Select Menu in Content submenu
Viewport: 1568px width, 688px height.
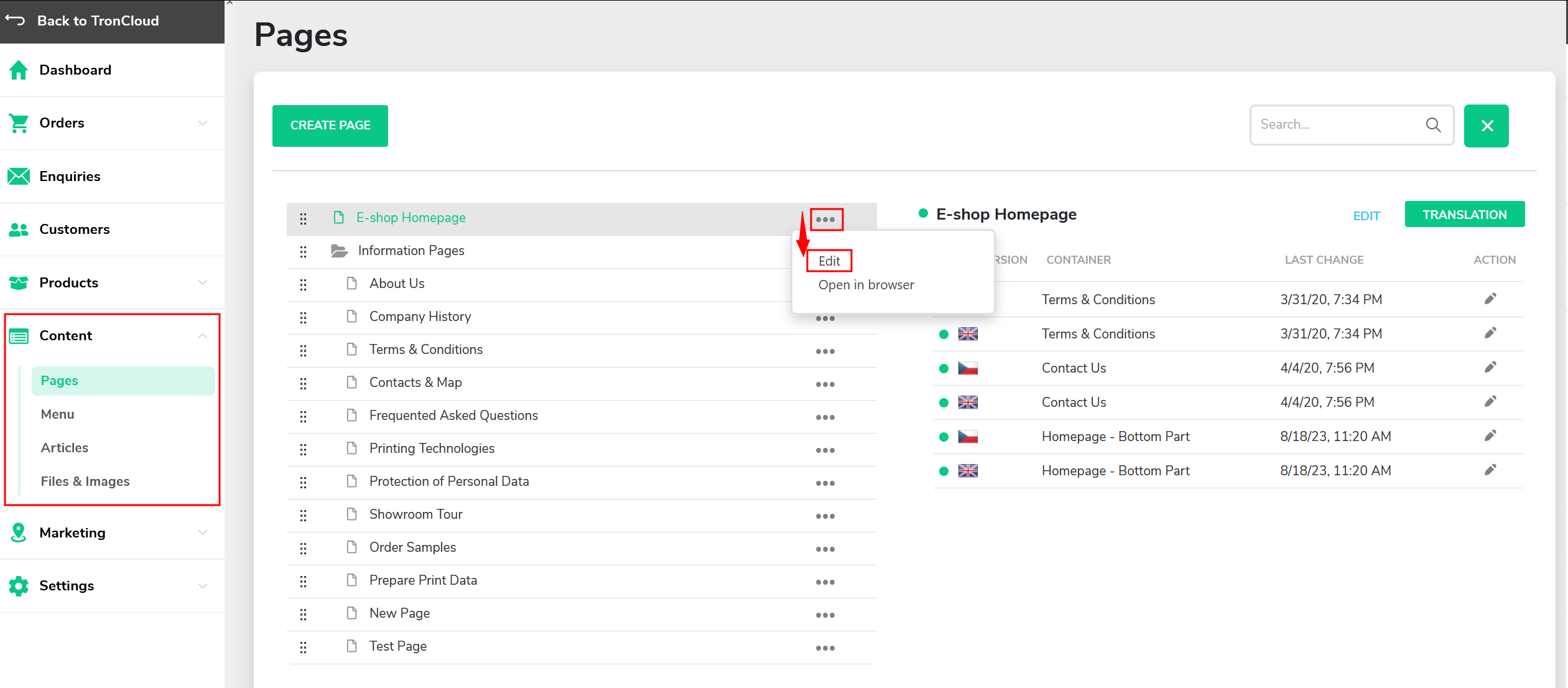coord(57,414)
